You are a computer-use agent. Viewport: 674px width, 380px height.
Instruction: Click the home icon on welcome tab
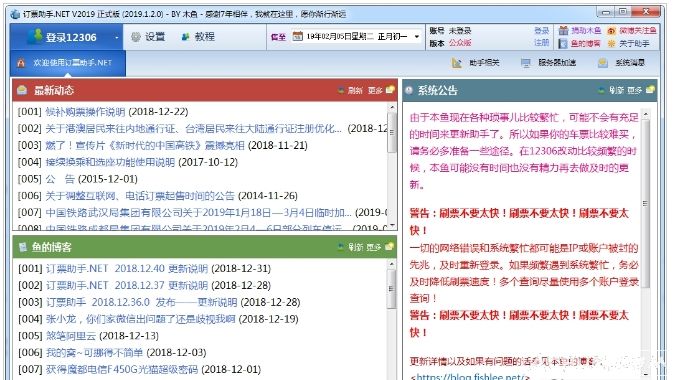21,63
